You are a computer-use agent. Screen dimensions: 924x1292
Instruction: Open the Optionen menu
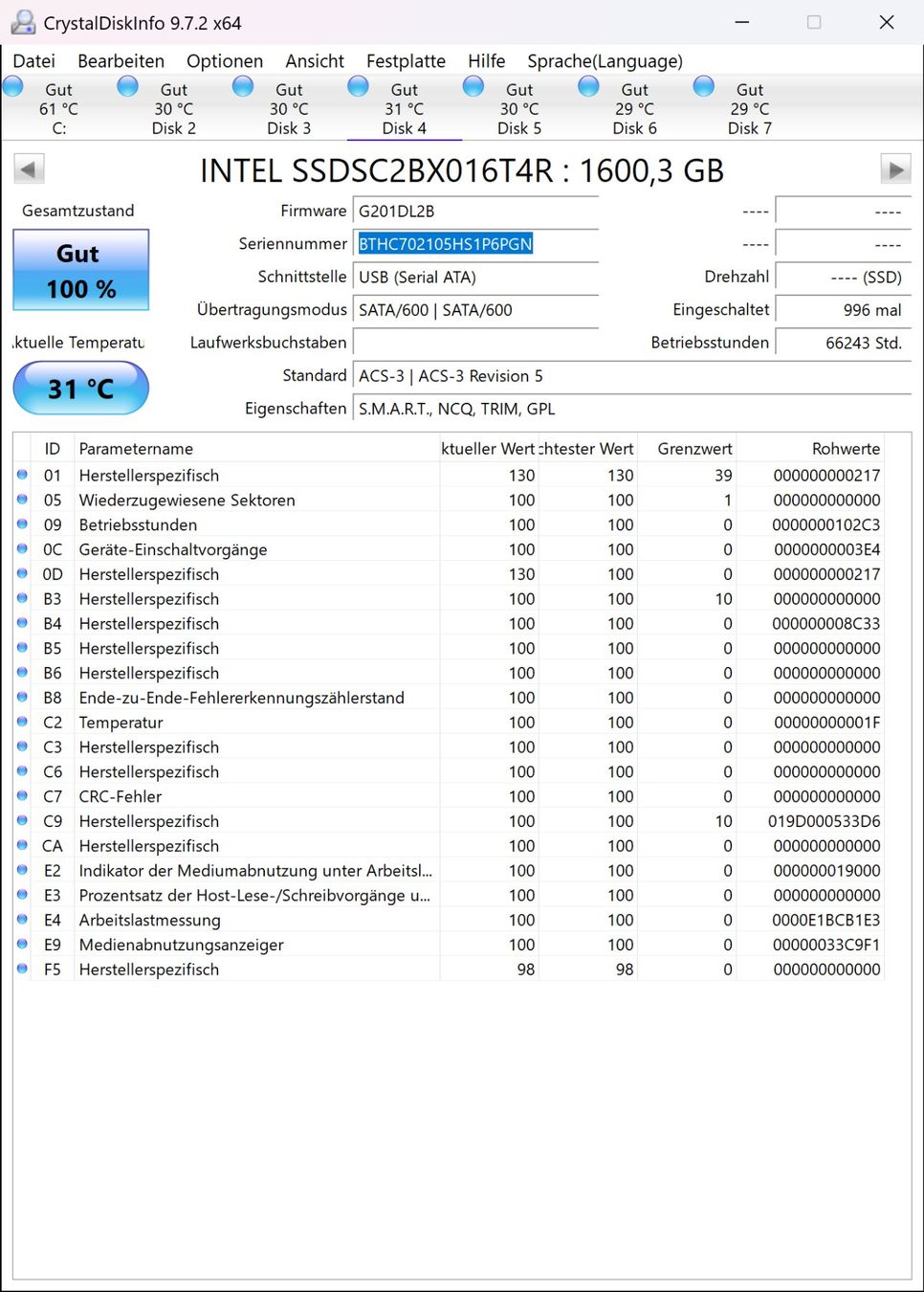225,61
